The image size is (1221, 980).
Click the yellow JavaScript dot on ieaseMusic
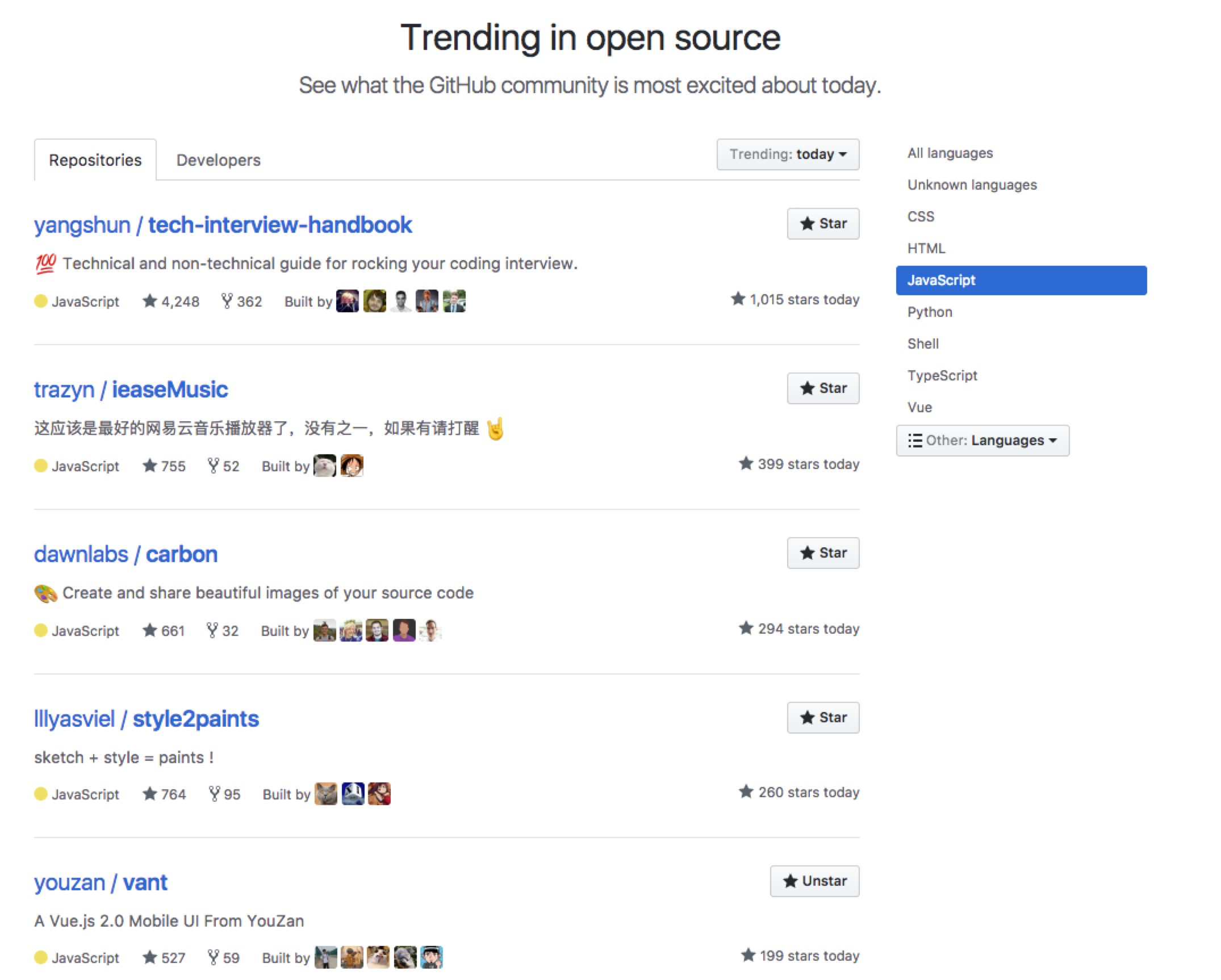point(41,466)
